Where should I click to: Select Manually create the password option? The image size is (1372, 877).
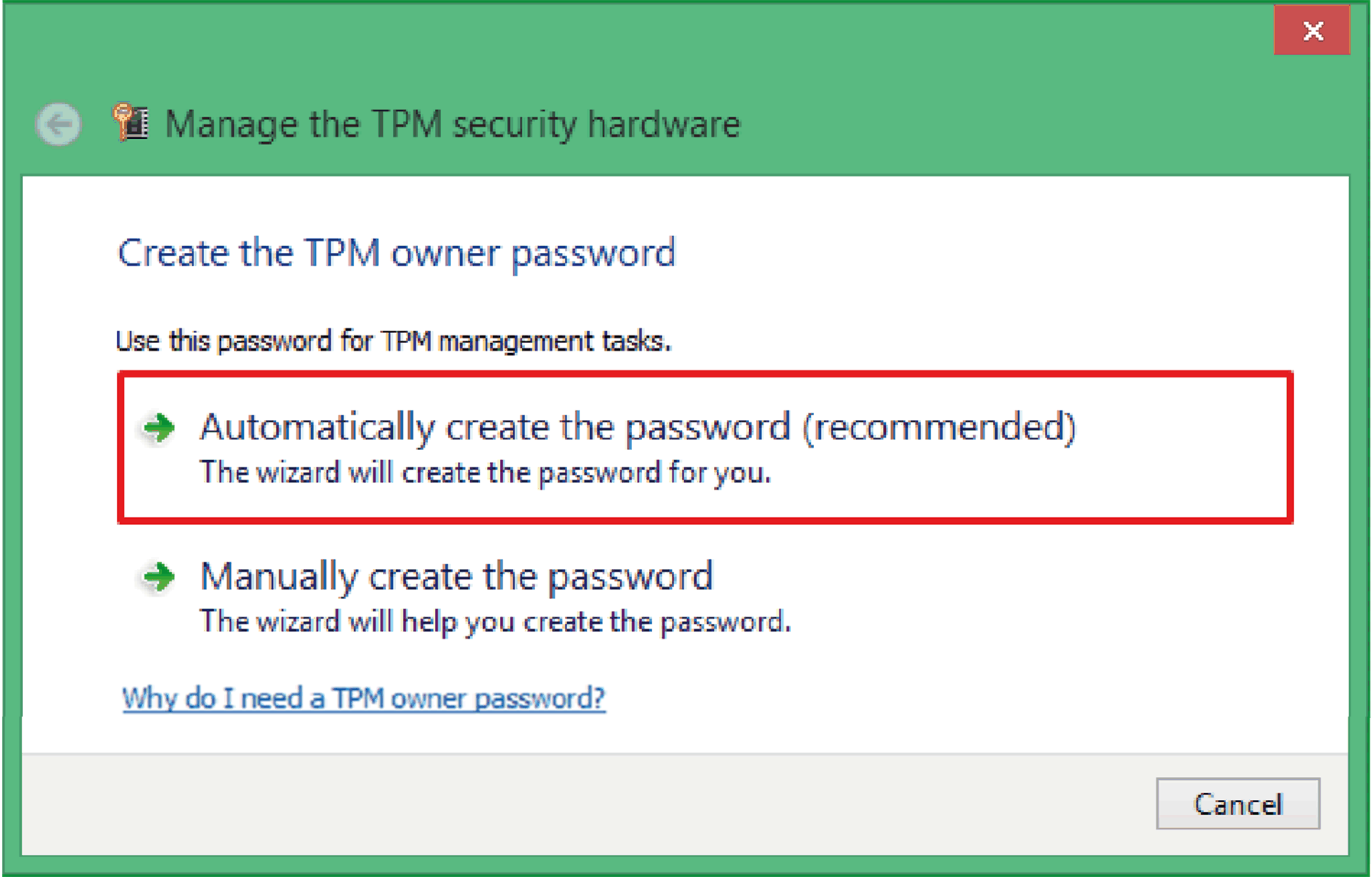456,576
